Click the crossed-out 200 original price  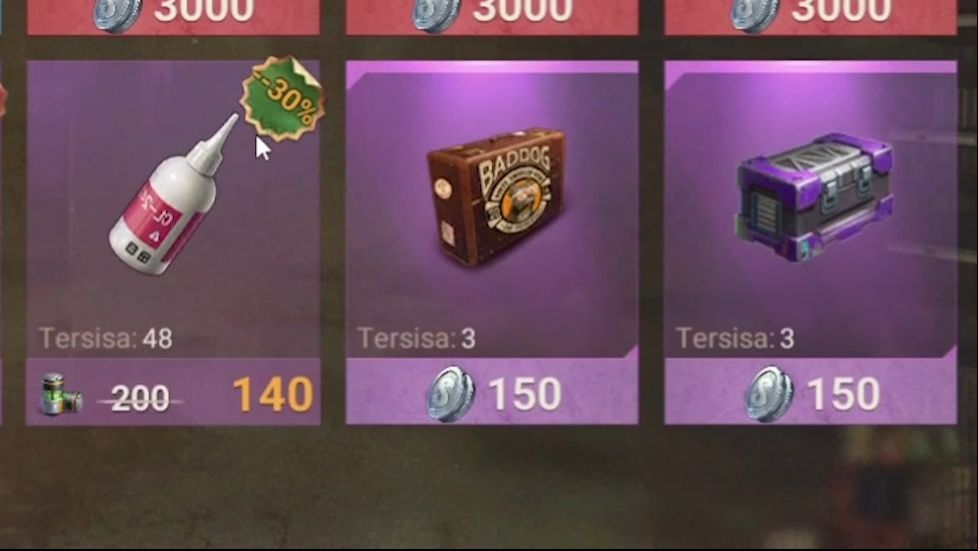[140, 398]
